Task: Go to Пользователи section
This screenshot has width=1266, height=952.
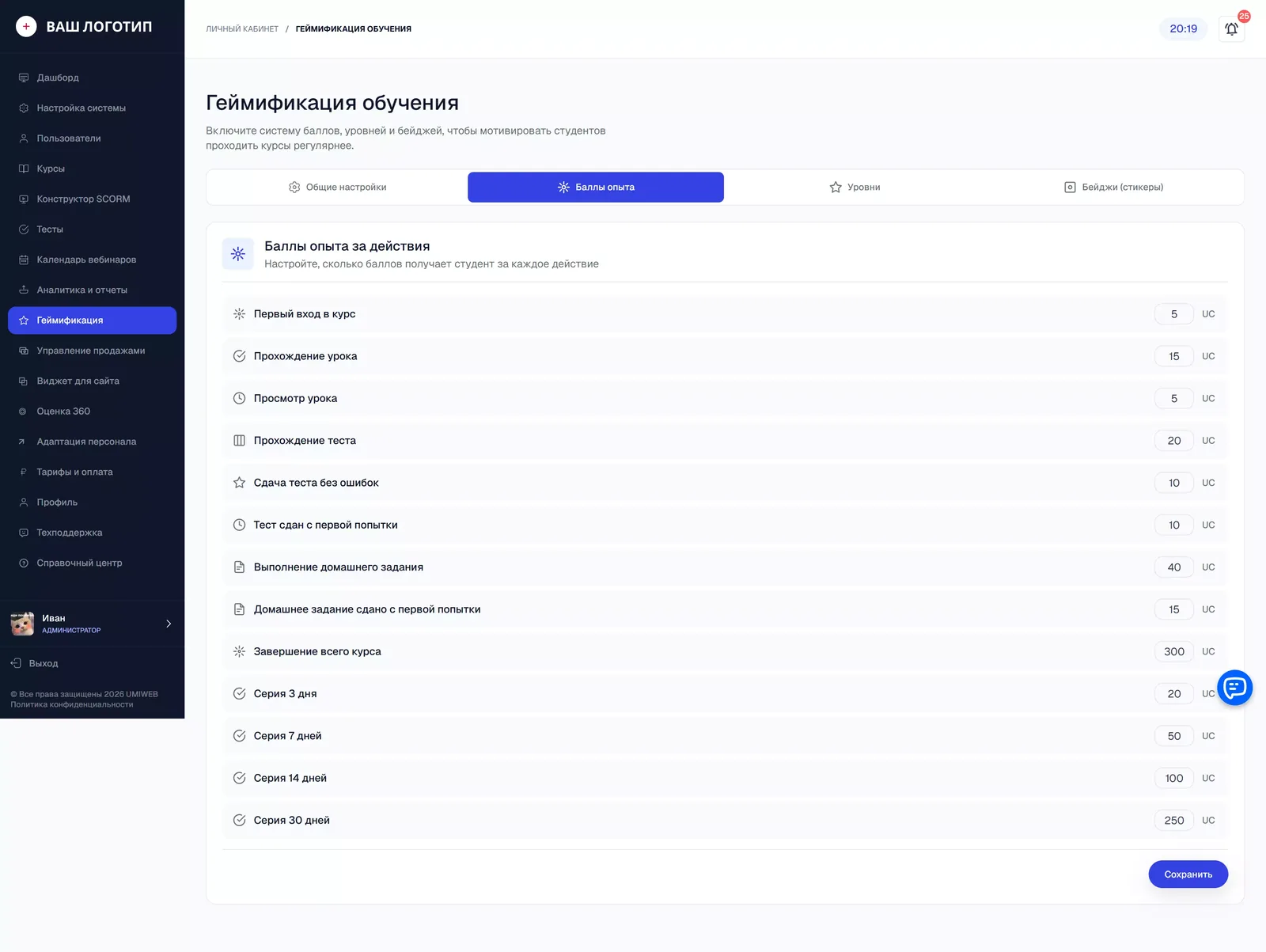Action: (x=92, y=138)
